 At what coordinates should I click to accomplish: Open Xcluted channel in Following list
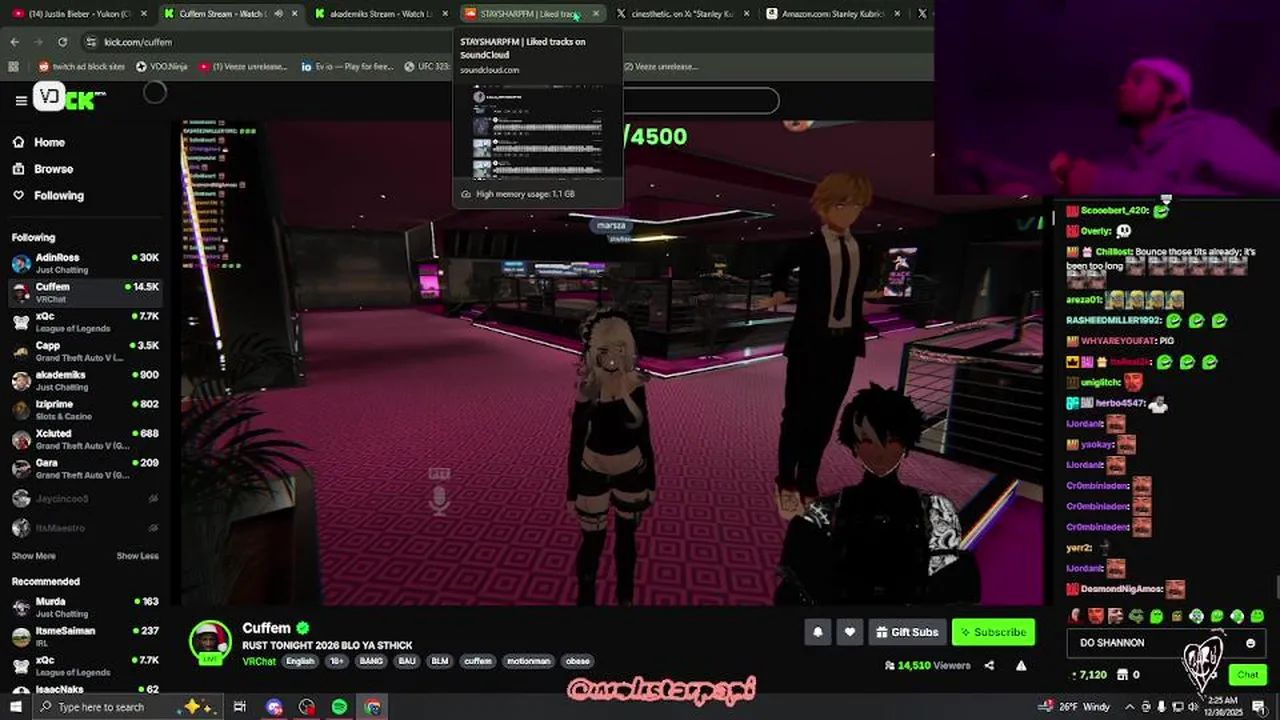tap(85, 439)
